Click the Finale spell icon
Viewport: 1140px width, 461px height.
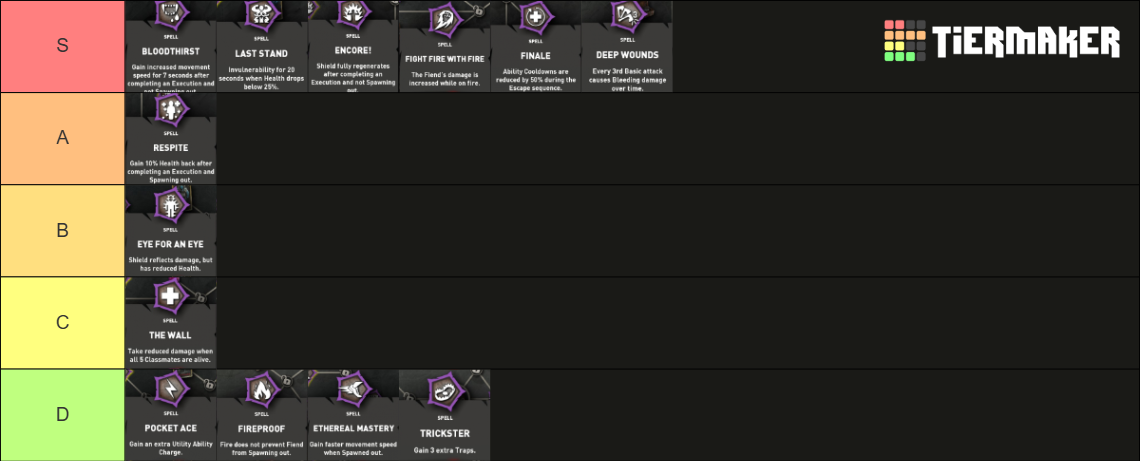(x=535, y=17)
